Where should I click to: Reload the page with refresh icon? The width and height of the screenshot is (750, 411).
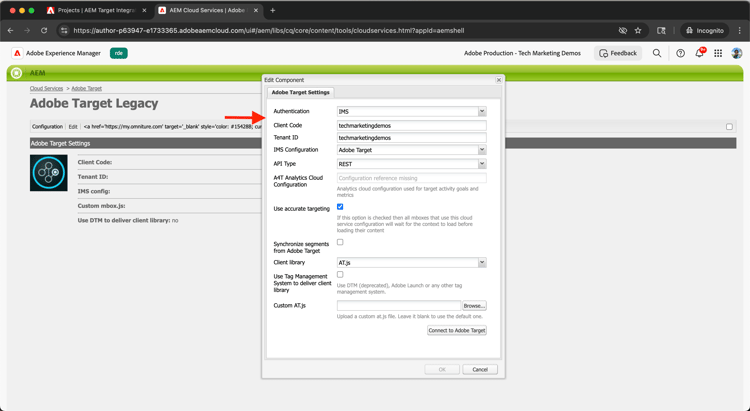(x=44, y=30)
